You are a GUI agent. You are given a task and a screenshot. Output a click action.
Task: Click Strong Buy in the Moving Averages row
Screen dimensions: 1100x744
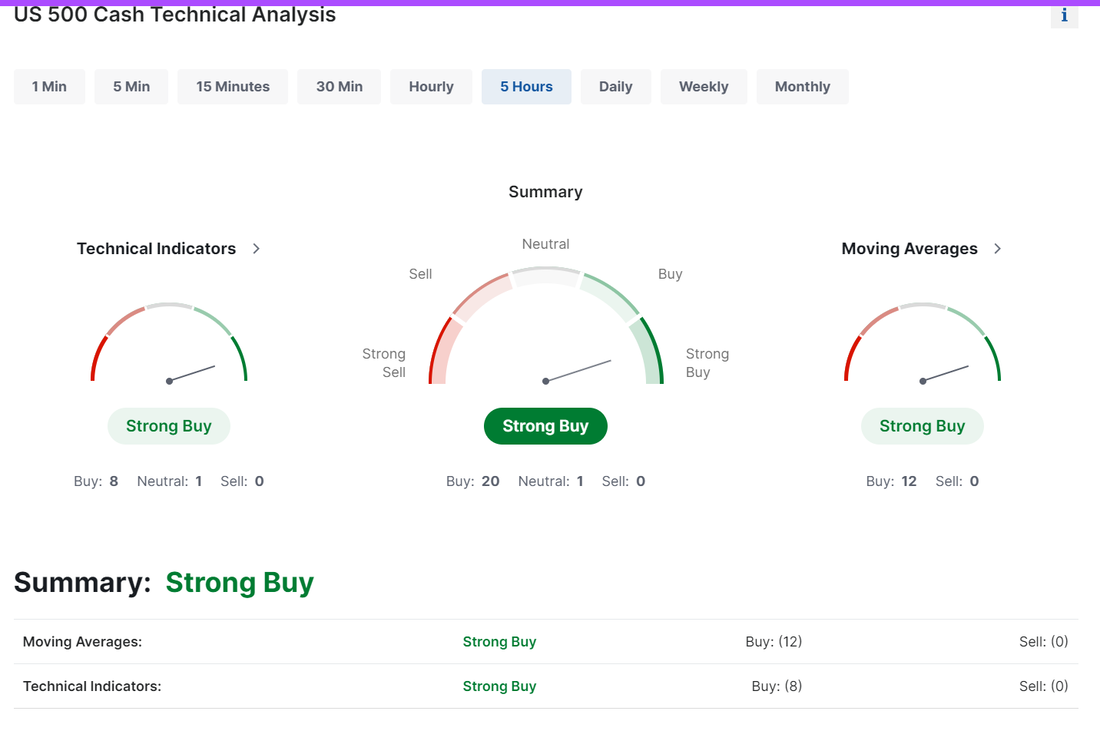click(499, 642)
